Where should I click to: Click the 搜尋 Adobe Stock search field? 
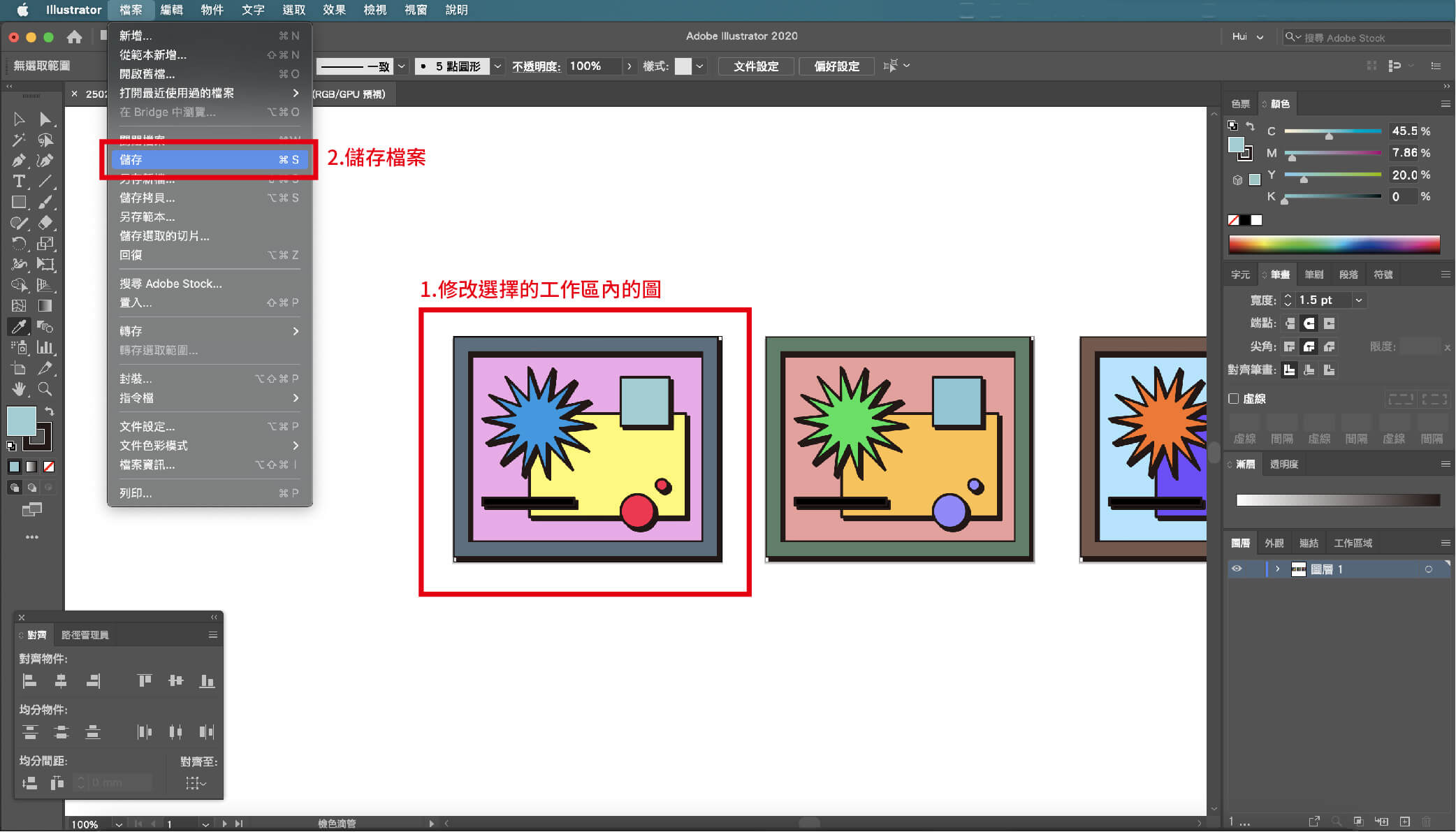1367,38
